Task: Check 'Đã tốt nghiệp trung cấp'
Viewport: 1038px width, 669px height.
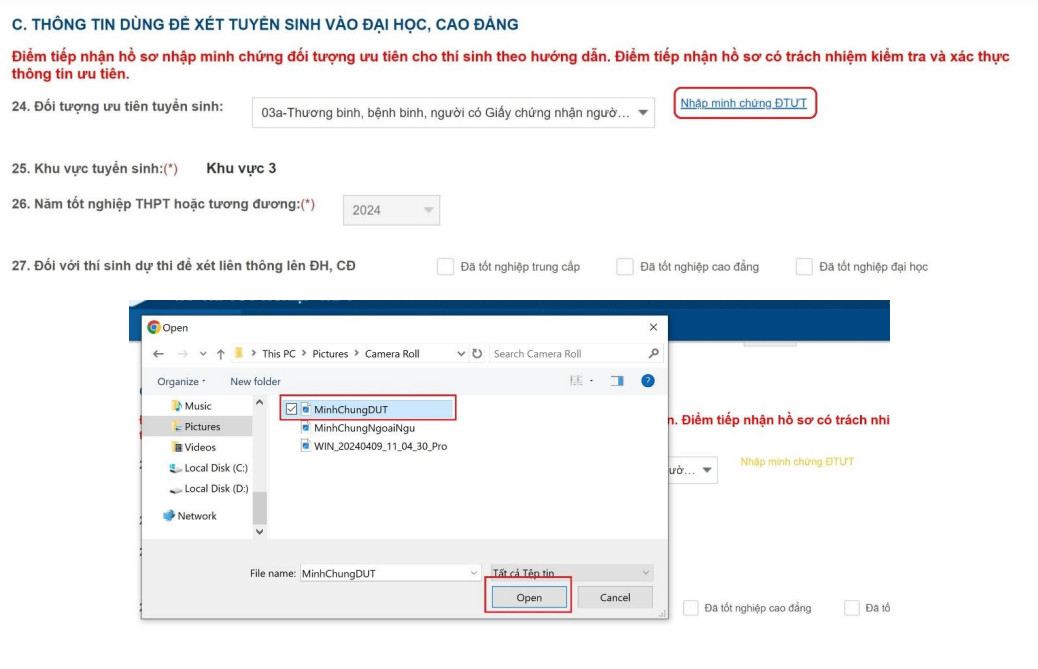Action: coord(446,267)
